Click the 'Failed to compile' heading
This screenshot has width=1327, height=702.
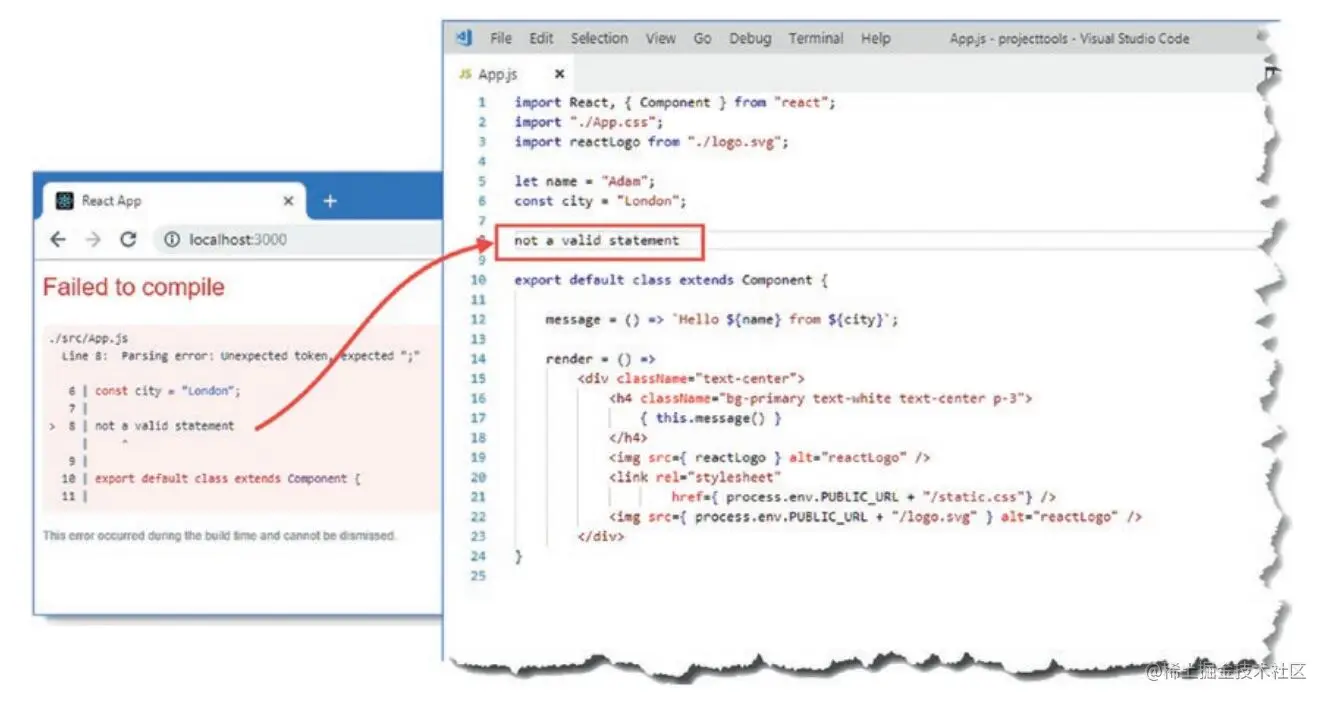[134, 287]
